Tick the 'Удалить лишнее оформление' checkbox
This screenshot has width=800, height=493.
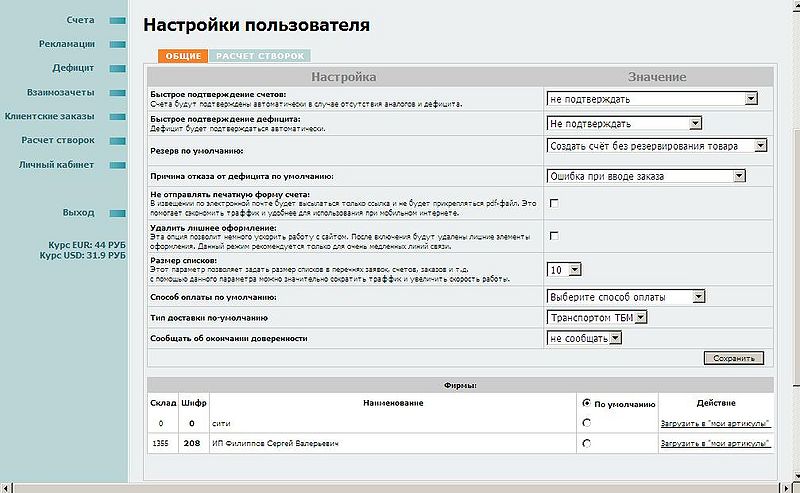(553, 235)
